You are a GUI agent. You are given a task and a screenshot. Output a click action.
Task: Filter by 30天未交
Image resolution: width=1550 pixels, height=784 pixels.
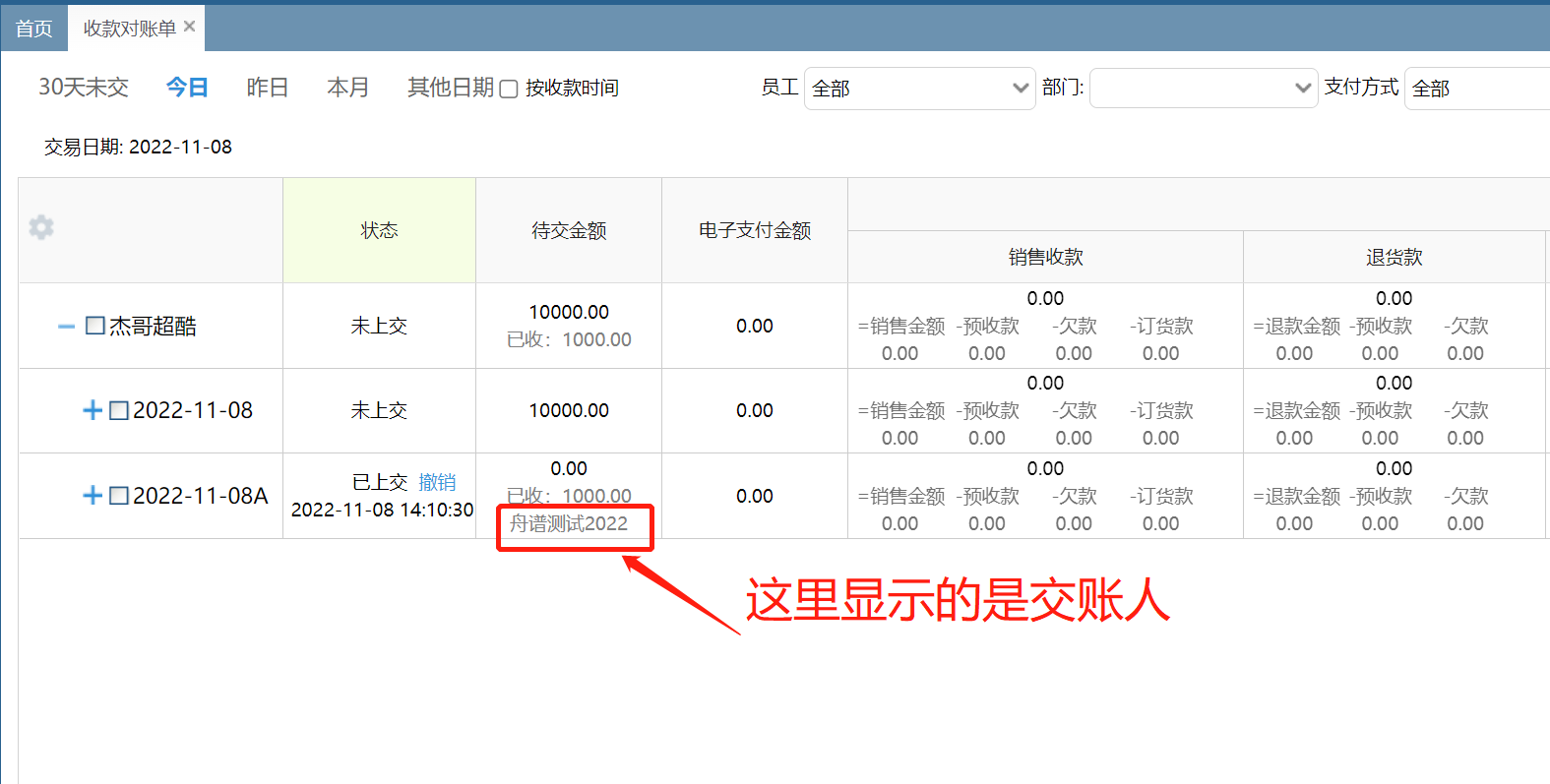[84, 88]
